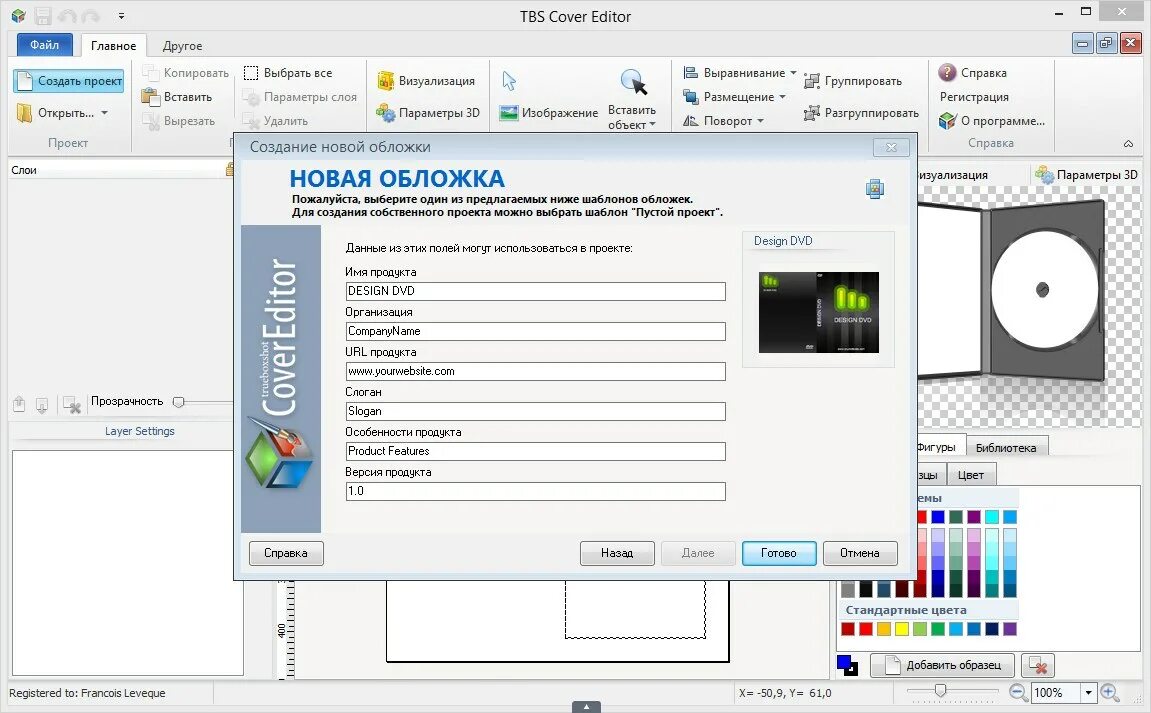The image size is (1151, 713).
Task: Click Копировать in the ribbon
Action: [x=186, y=73]
